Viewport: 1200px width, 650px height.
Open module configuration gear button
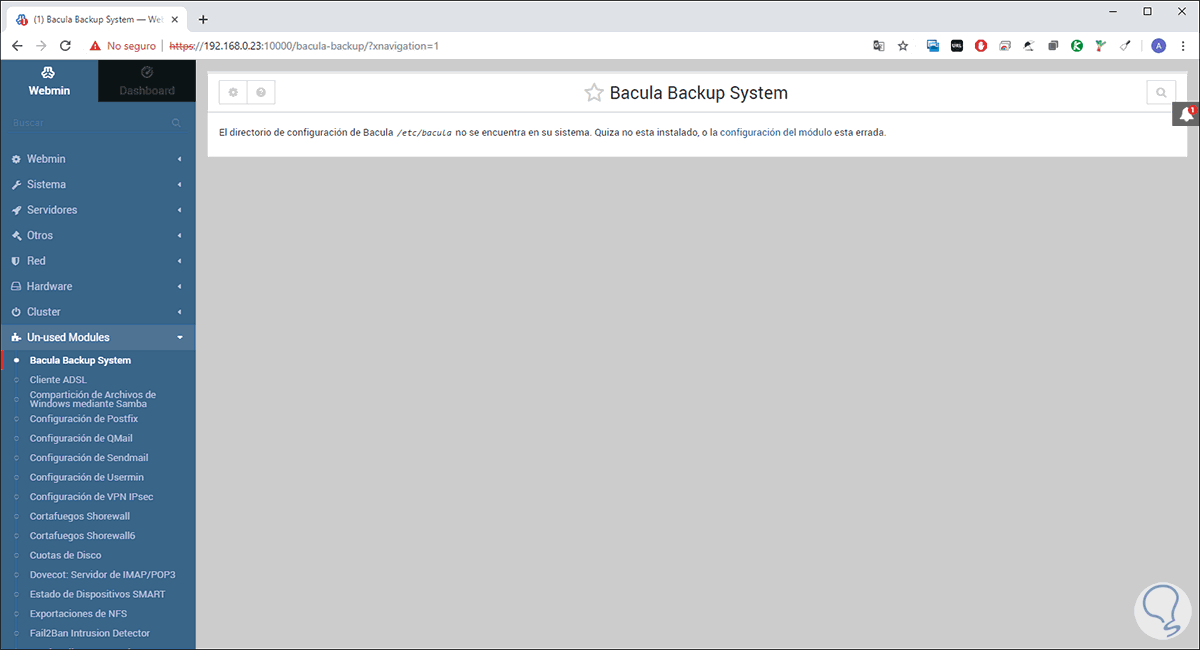pos(233,92)
